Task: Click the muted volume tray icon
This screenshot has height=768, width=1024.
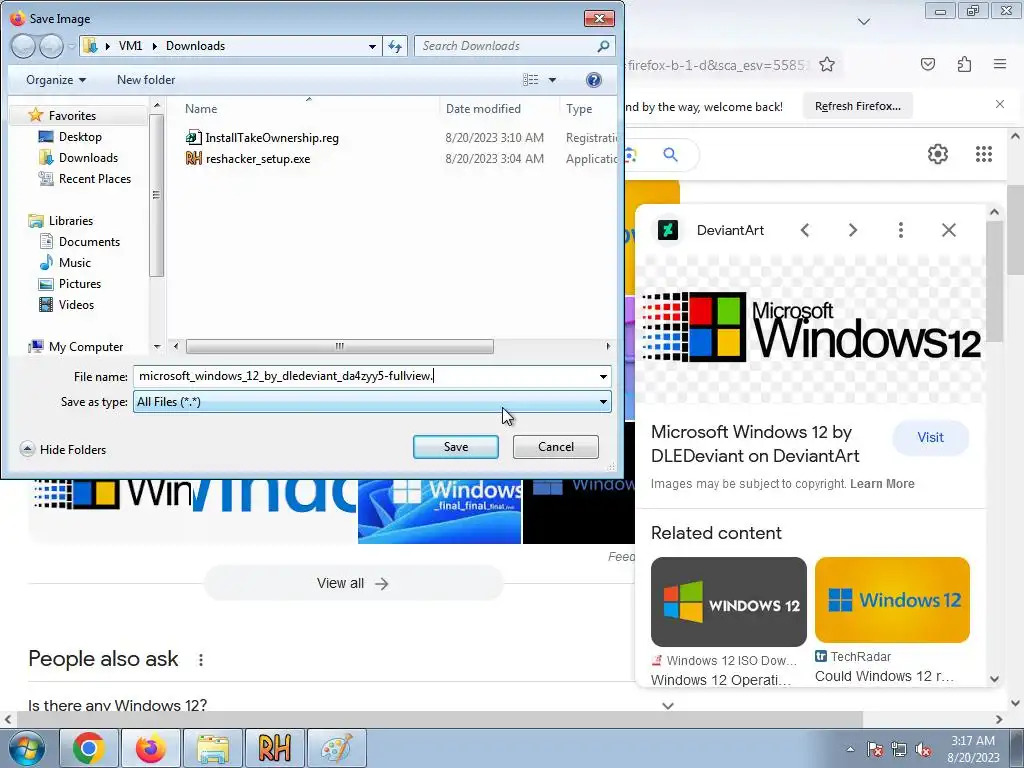Action: tap(923, 749)
